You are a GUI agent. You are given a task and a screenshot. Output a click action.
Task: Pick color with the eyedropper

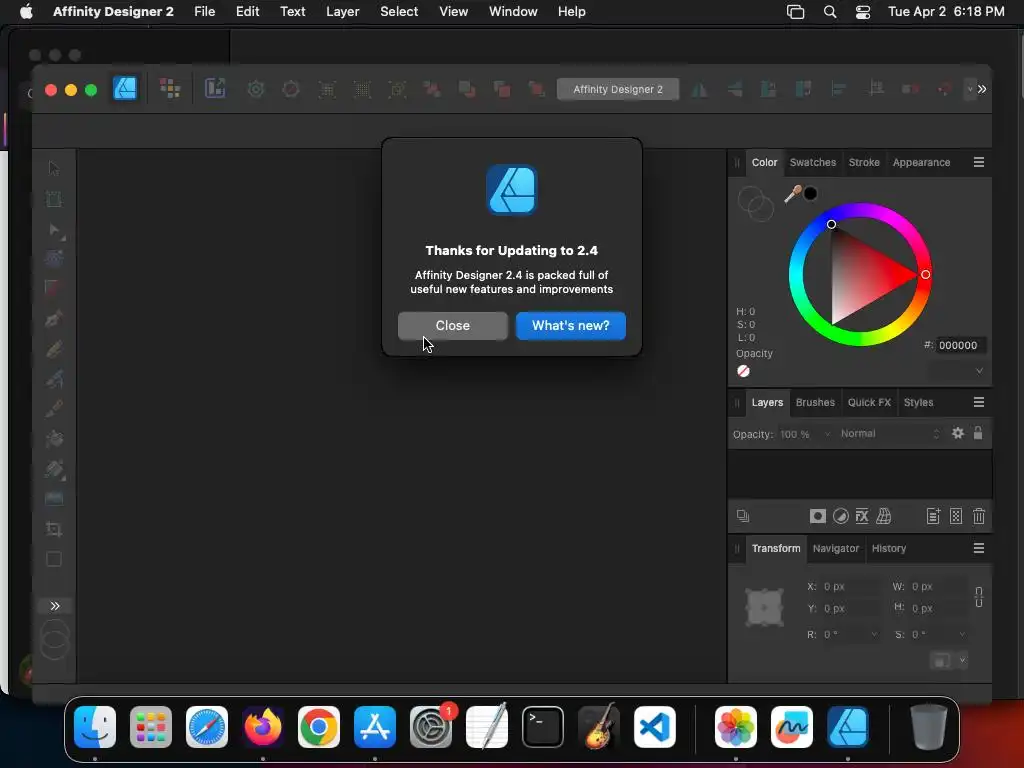[792, 193]
